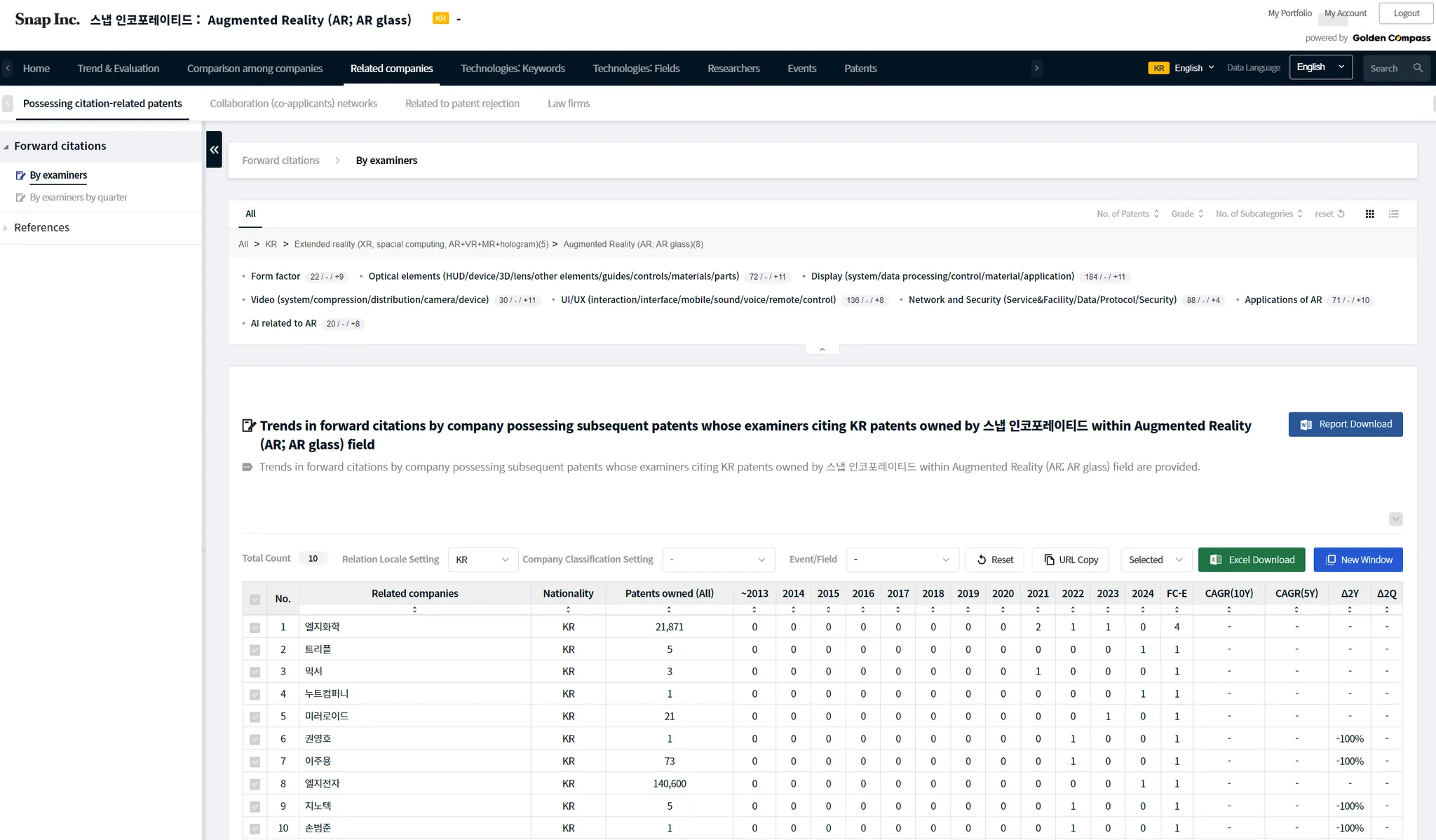Sort by Patents owned (All) column
Image resolution: width=1436 pixels, height=840 pixels.
point(669,609)
